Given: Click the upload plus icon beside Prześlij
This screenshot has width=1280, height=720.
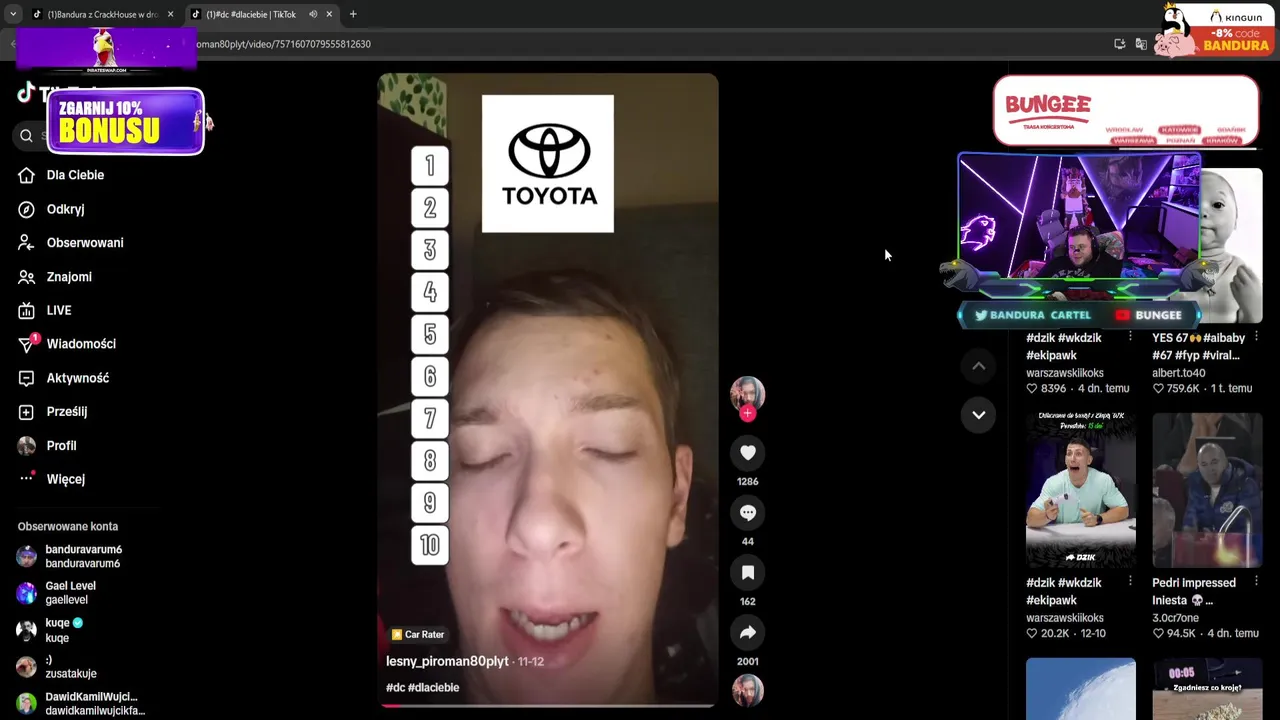Looking at the screenshot, I should click(27, 412).
